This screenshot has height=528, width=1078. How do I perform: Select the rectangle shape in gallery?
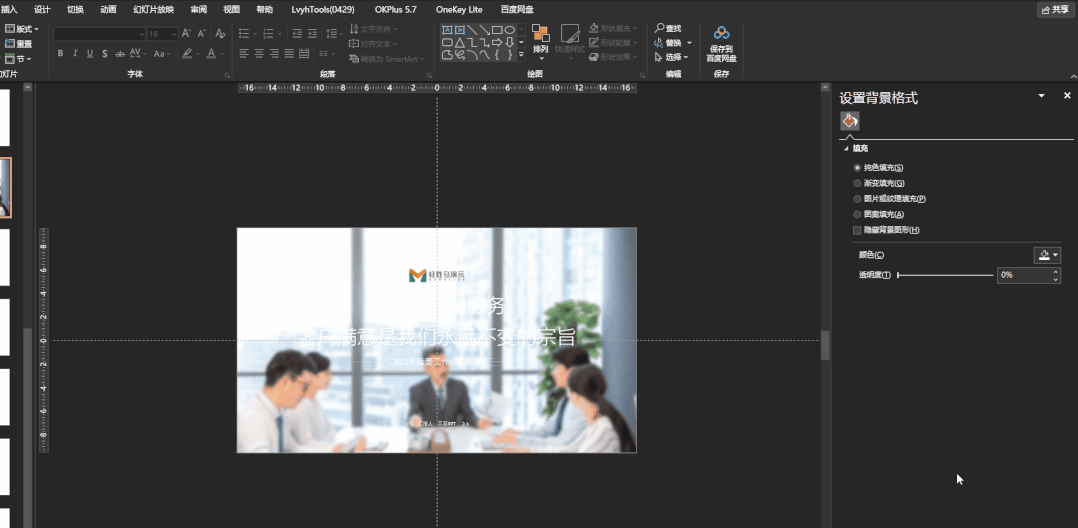pyautogui.click(x=497, y=30)
